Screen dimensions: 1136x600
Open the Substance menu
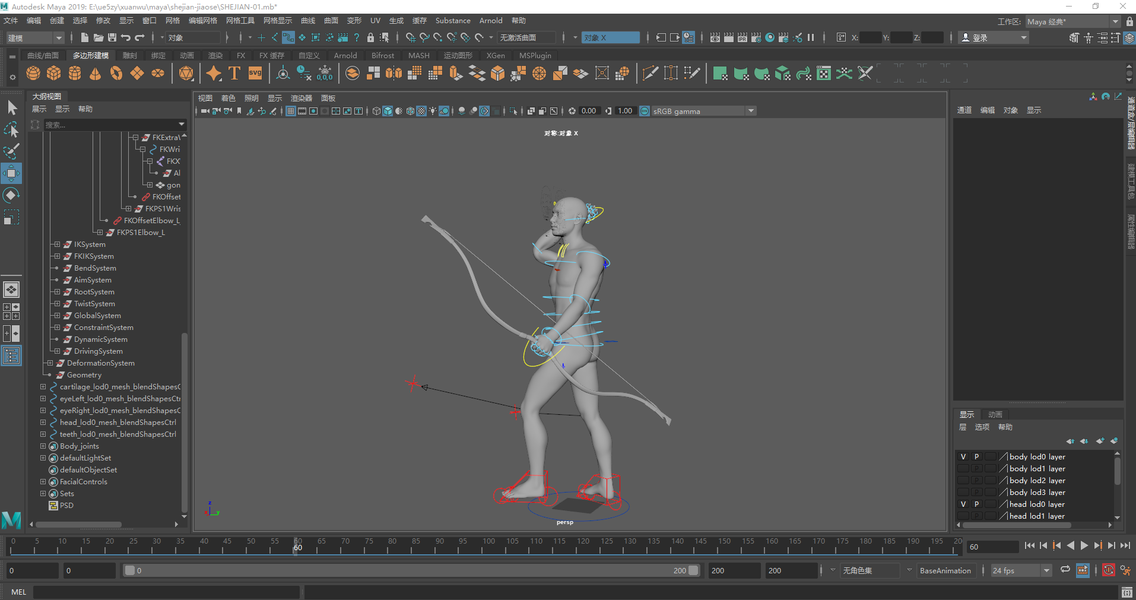point(453,20)
